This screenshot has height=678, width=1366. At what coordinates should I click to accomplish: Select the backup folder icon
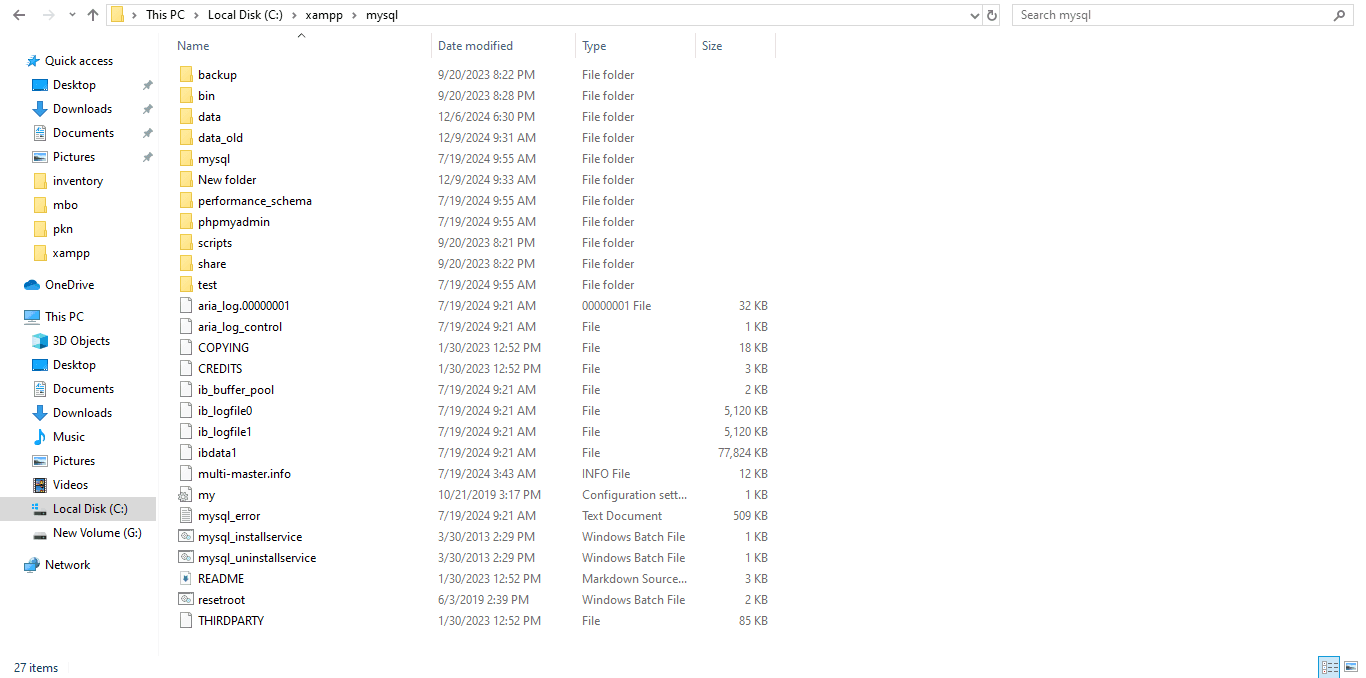[x=186, y=75]
